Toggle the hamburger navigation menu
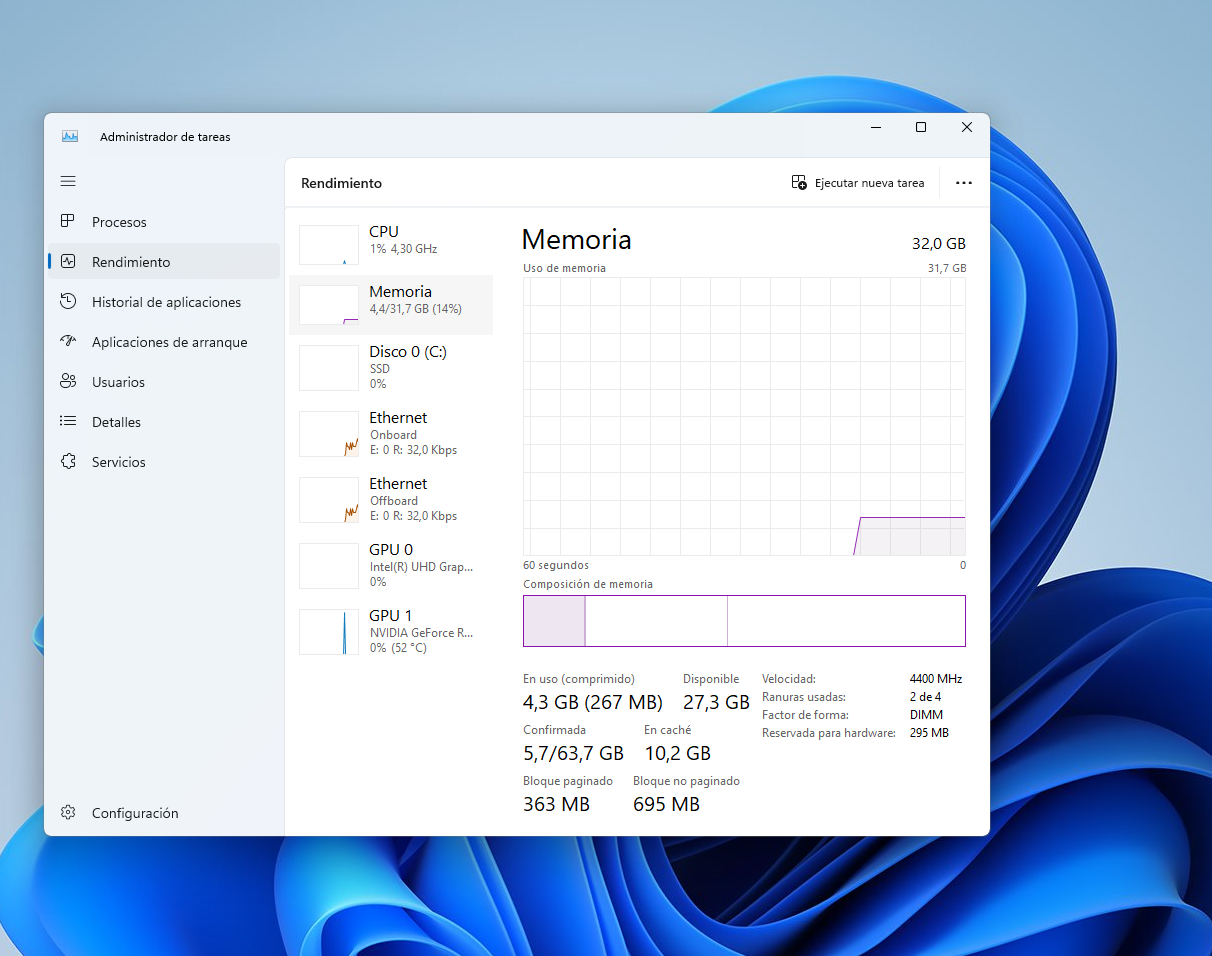Viewport: 1212px width, 956px height. tap(68, 181)
